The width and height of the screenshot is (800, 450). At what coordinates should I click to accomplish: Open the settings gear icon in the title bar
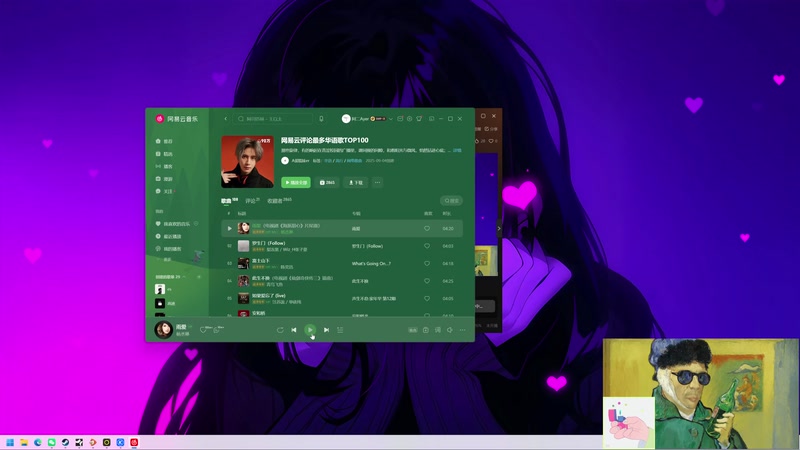point(409,119)
